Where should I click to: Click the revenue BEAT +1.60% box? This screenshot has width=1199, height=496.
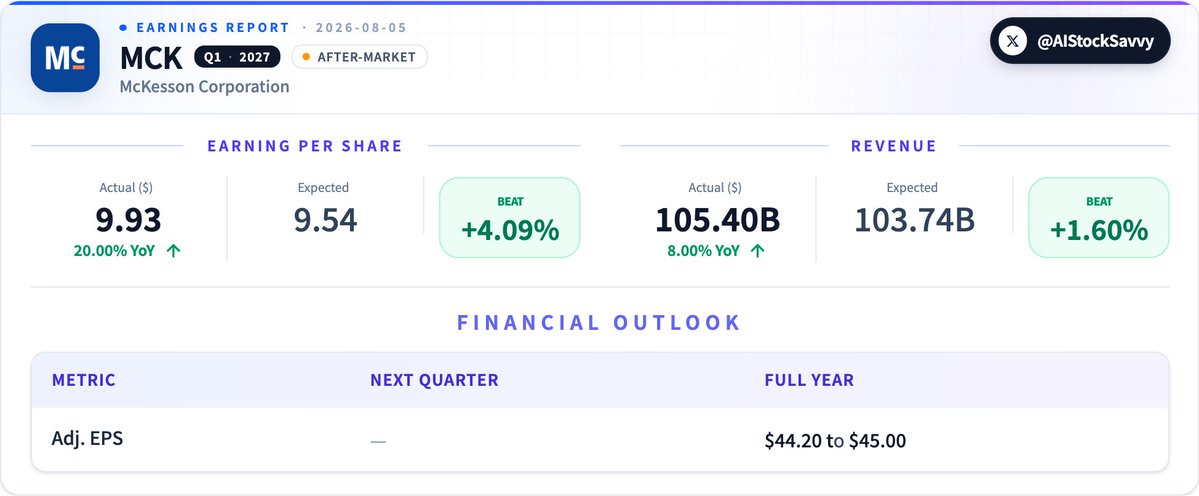point(1099,218)
